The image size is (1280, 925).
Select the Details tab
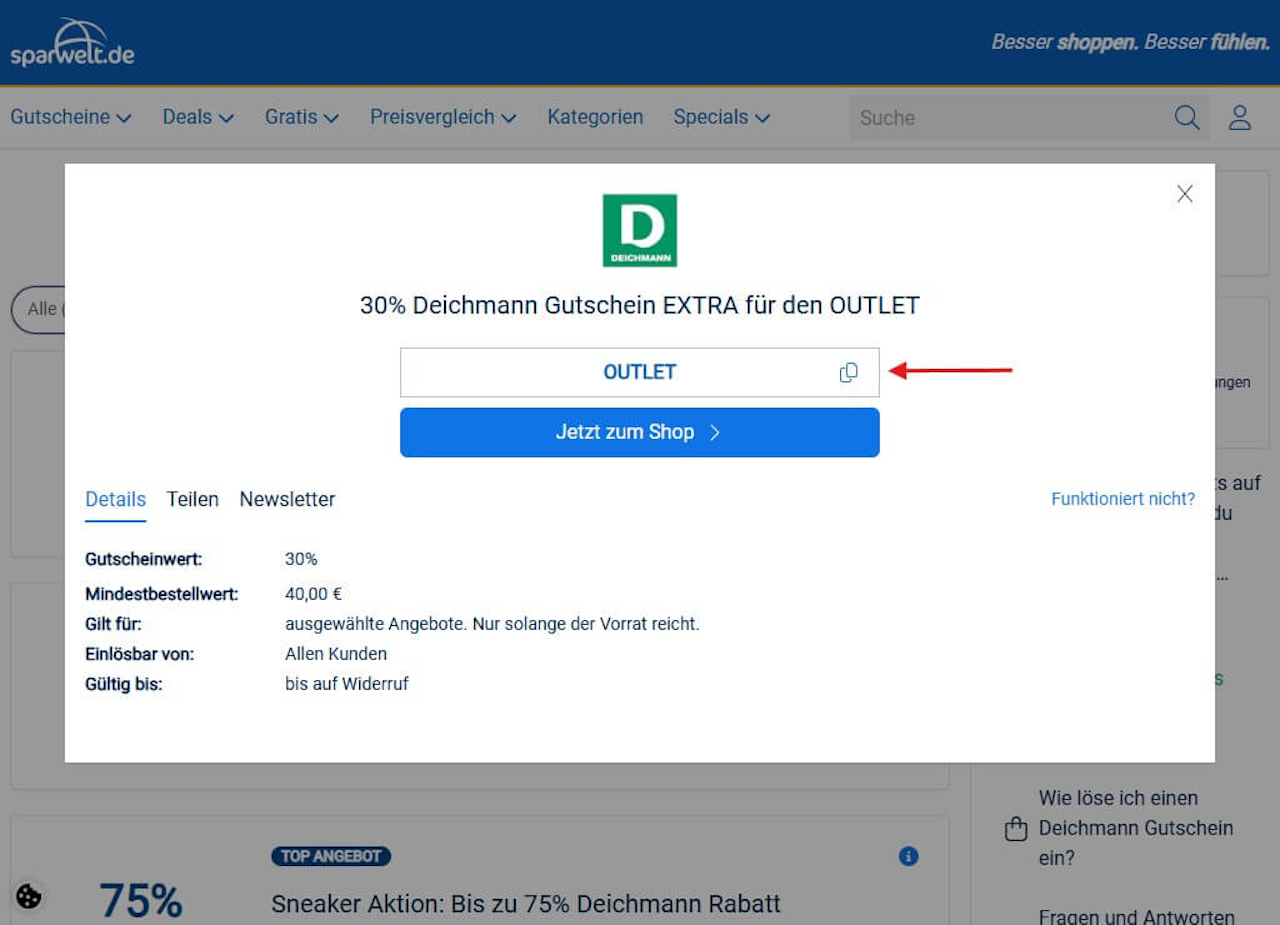[x=115, y=499]
